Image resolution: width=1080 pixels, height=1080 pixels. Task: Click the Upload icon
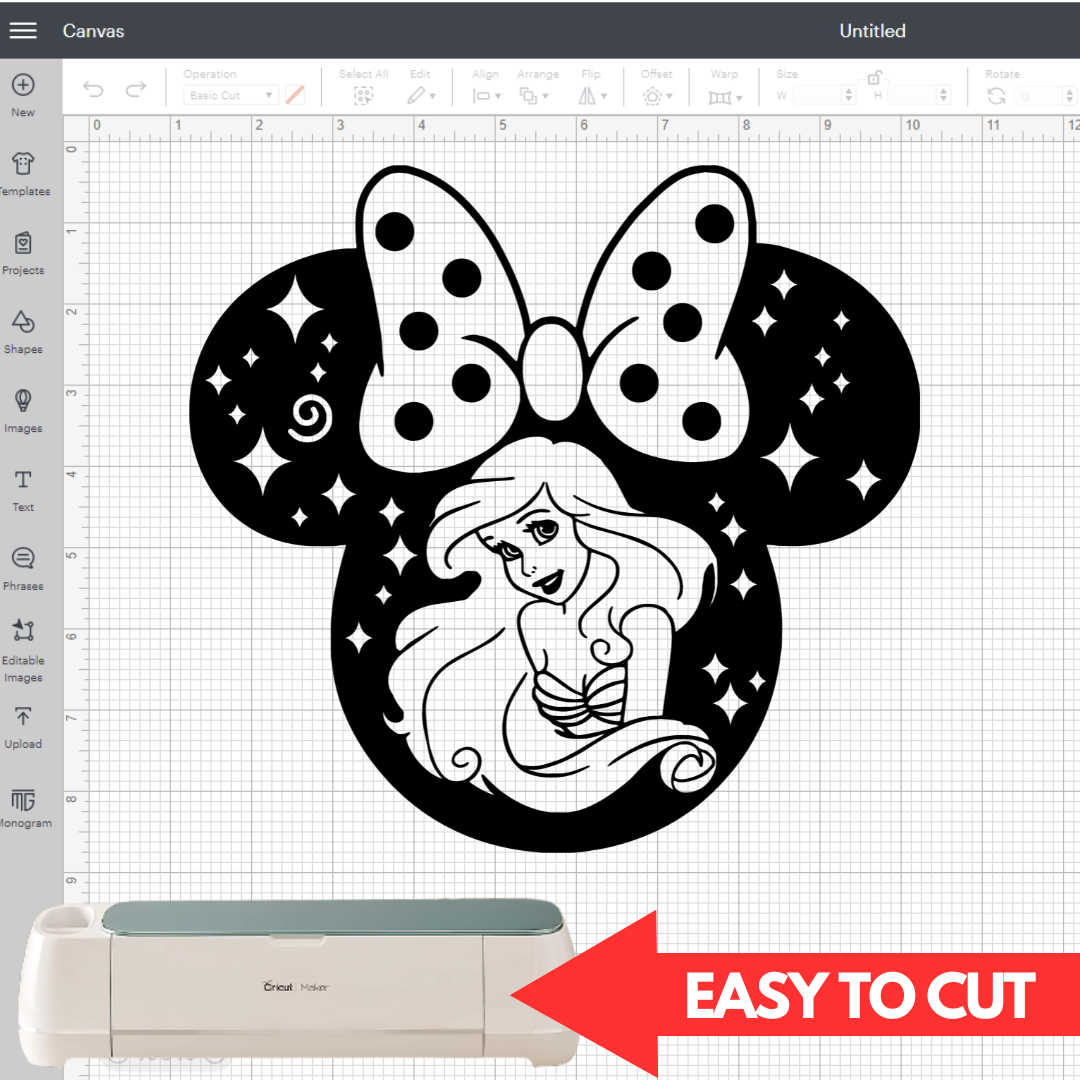coord(23,716)
